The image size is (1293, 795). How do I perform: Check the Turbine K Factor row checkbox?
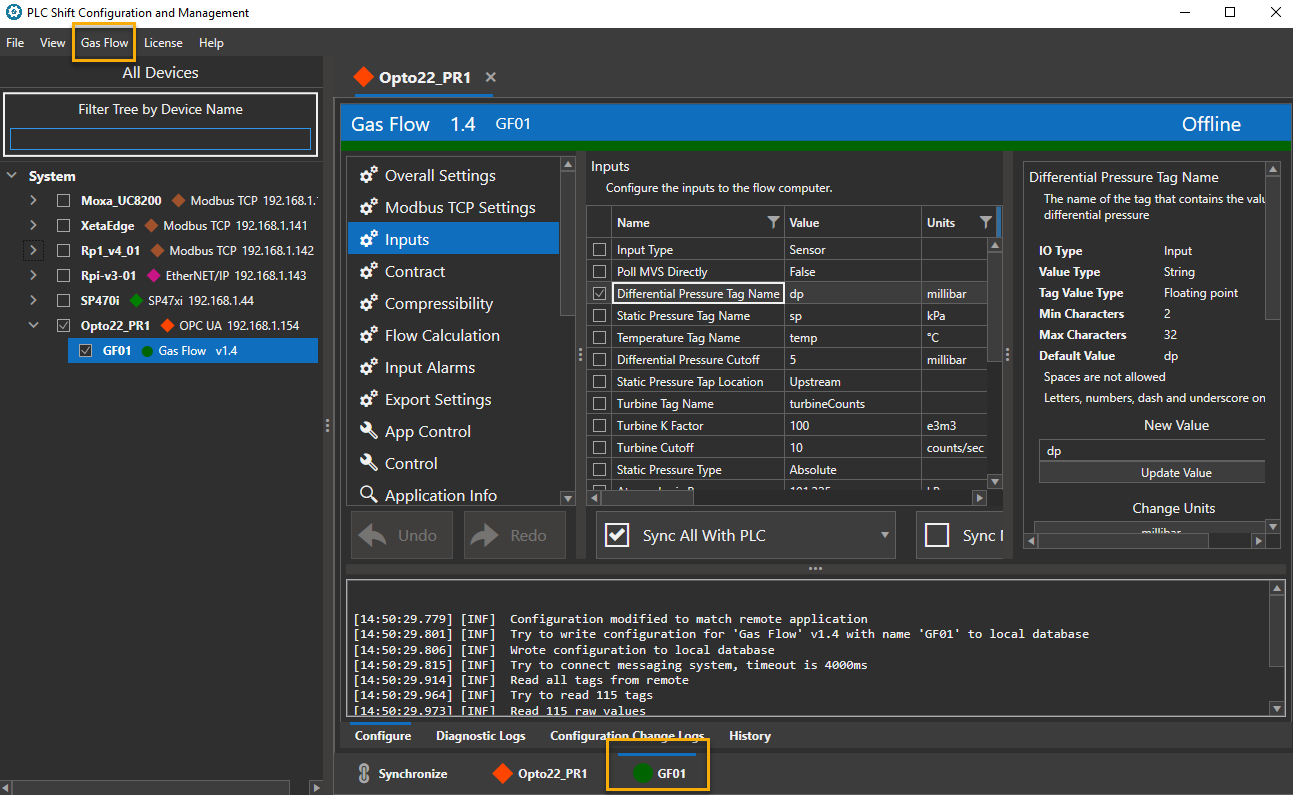point(599,426)
